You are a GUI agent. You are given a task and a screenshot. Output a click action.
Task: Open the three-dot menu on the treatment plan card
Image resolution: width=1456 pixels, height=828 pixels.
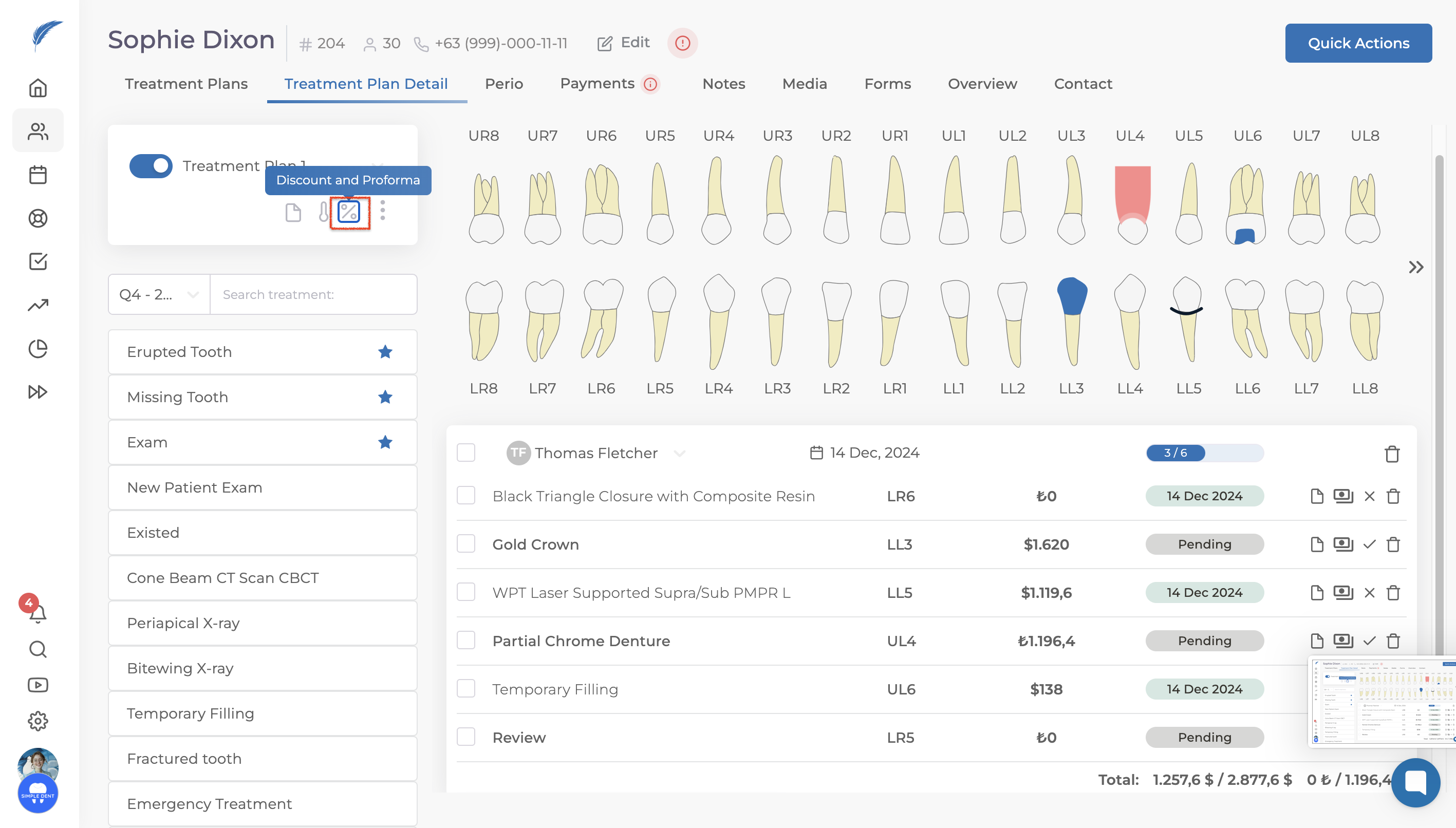tap(383, 211)
